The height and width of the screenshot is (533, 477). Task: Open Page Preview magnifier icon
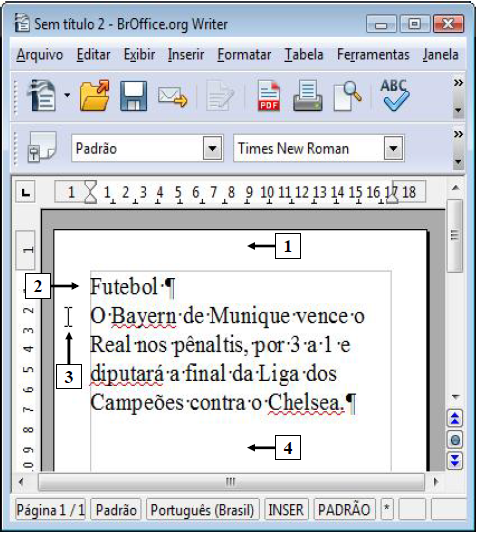[347, 96]
